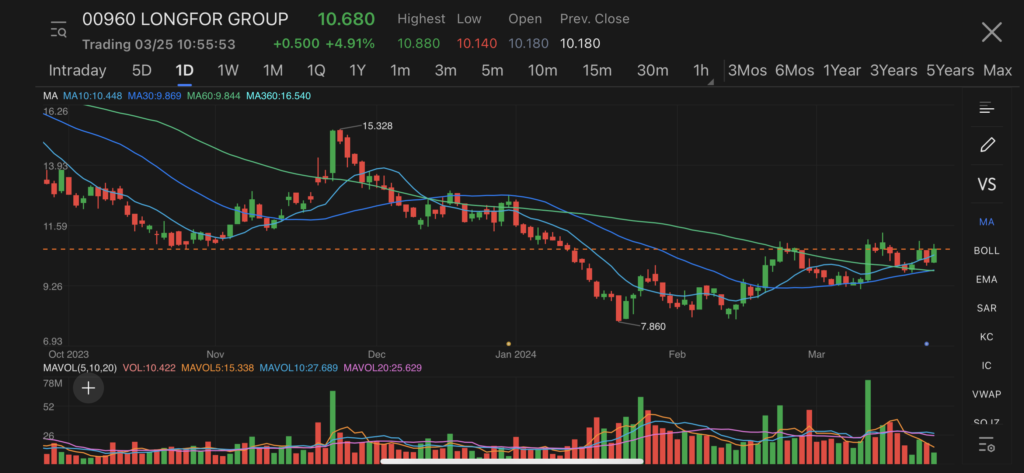Screen dimensions: 1024x473
Task: Select the 1D chart interval
Action: click(184, 70)
